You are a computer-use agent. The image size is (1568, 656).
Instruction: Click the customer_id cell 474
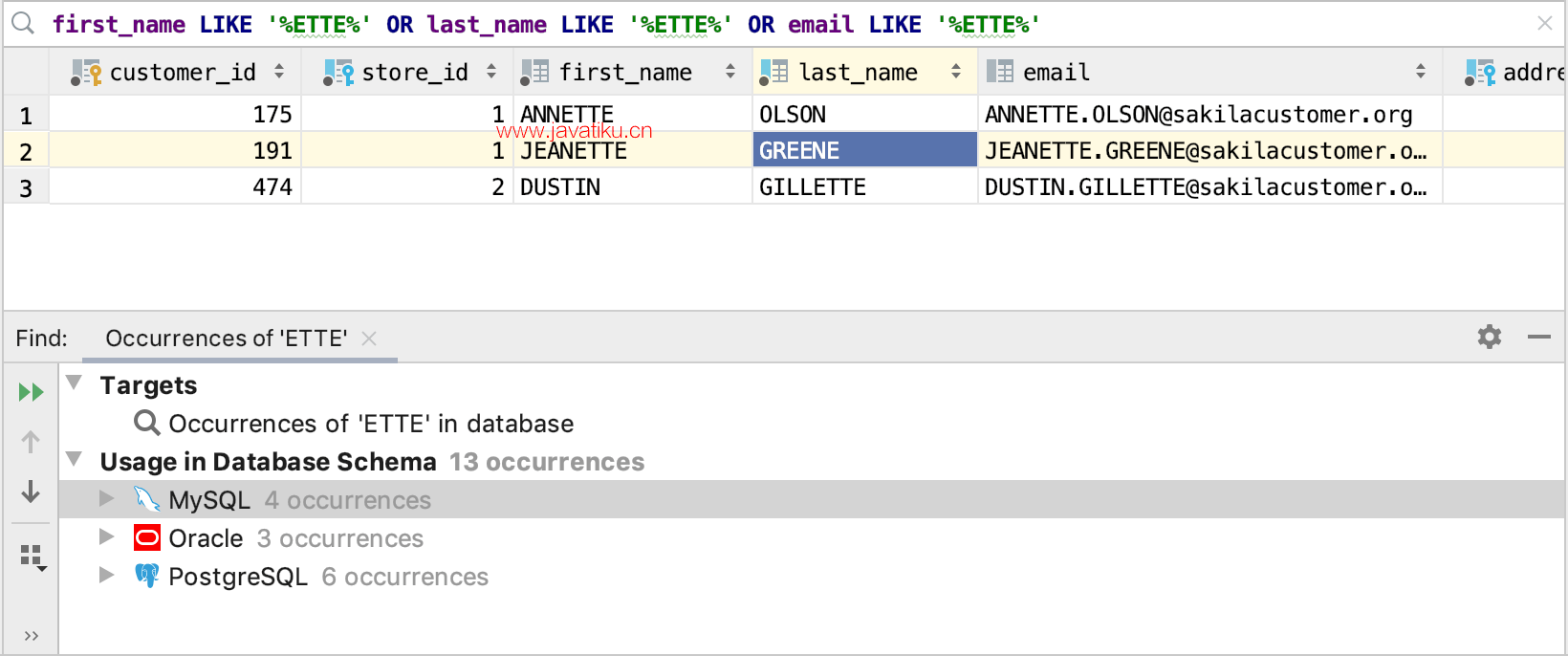click(x=175, y=187)
